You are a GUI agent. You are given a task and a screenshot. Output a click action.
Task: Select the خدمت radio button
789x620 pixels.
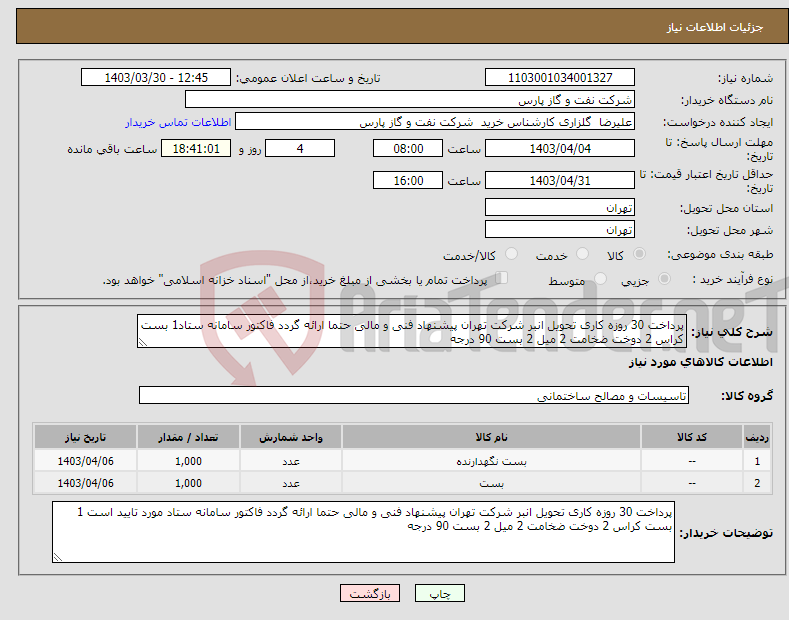582,254
